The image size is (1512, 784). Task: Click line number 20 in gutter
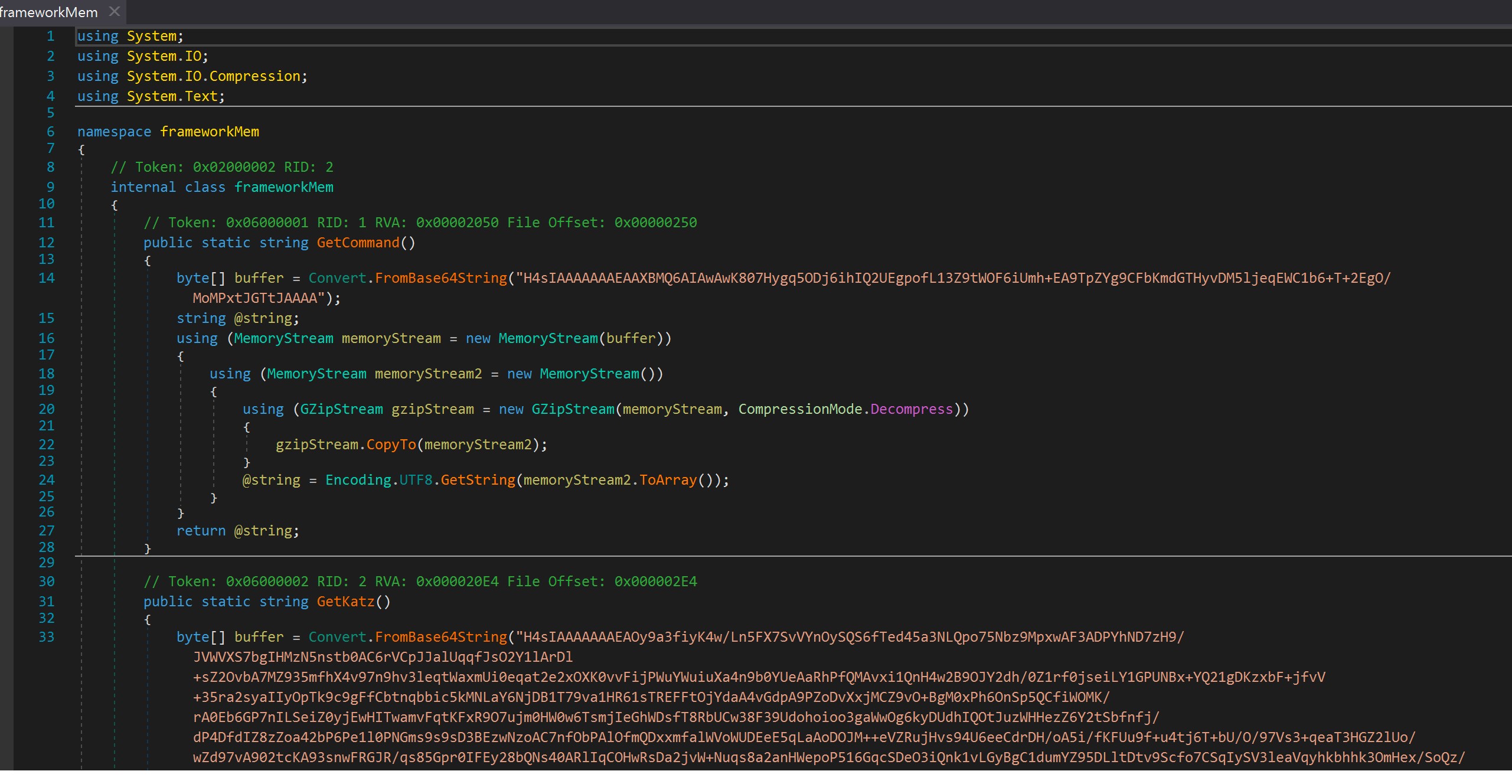47,409
